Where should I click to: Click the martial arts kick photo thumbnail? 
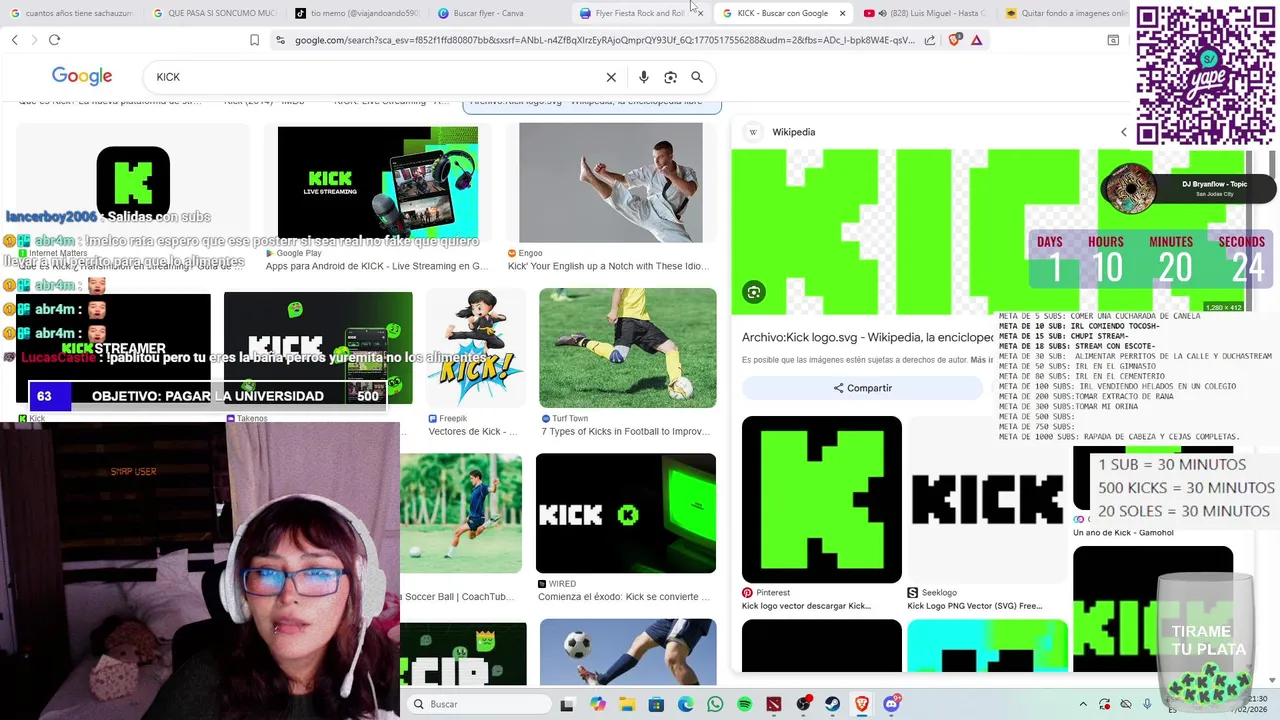[x=610, y=183]
